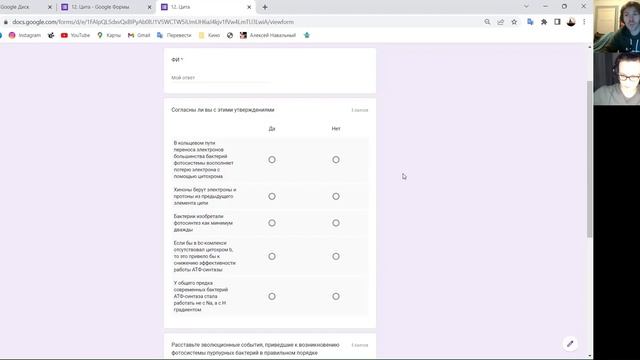Select Да for the кольцевом пути statement
Viewport: 640px width, 360px height.
272,160
